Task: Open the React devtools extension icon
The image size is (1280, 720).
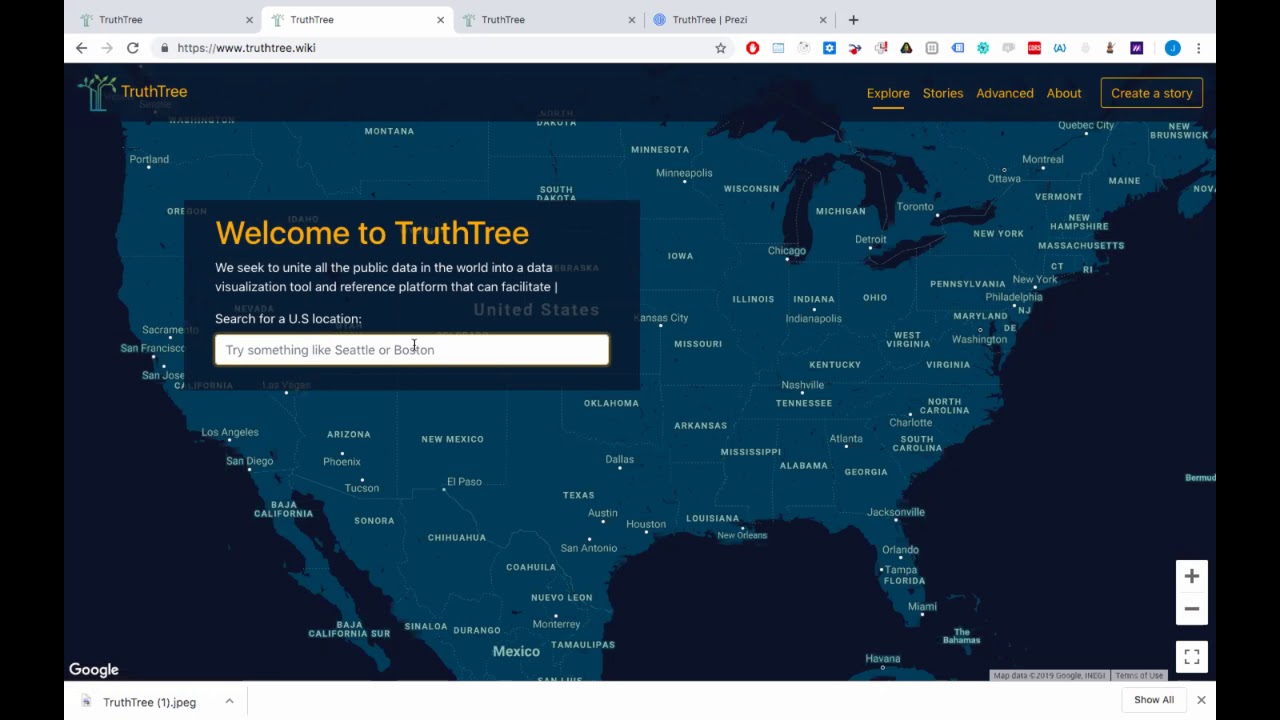Action: pyautogui.click(x=983, y=48)
